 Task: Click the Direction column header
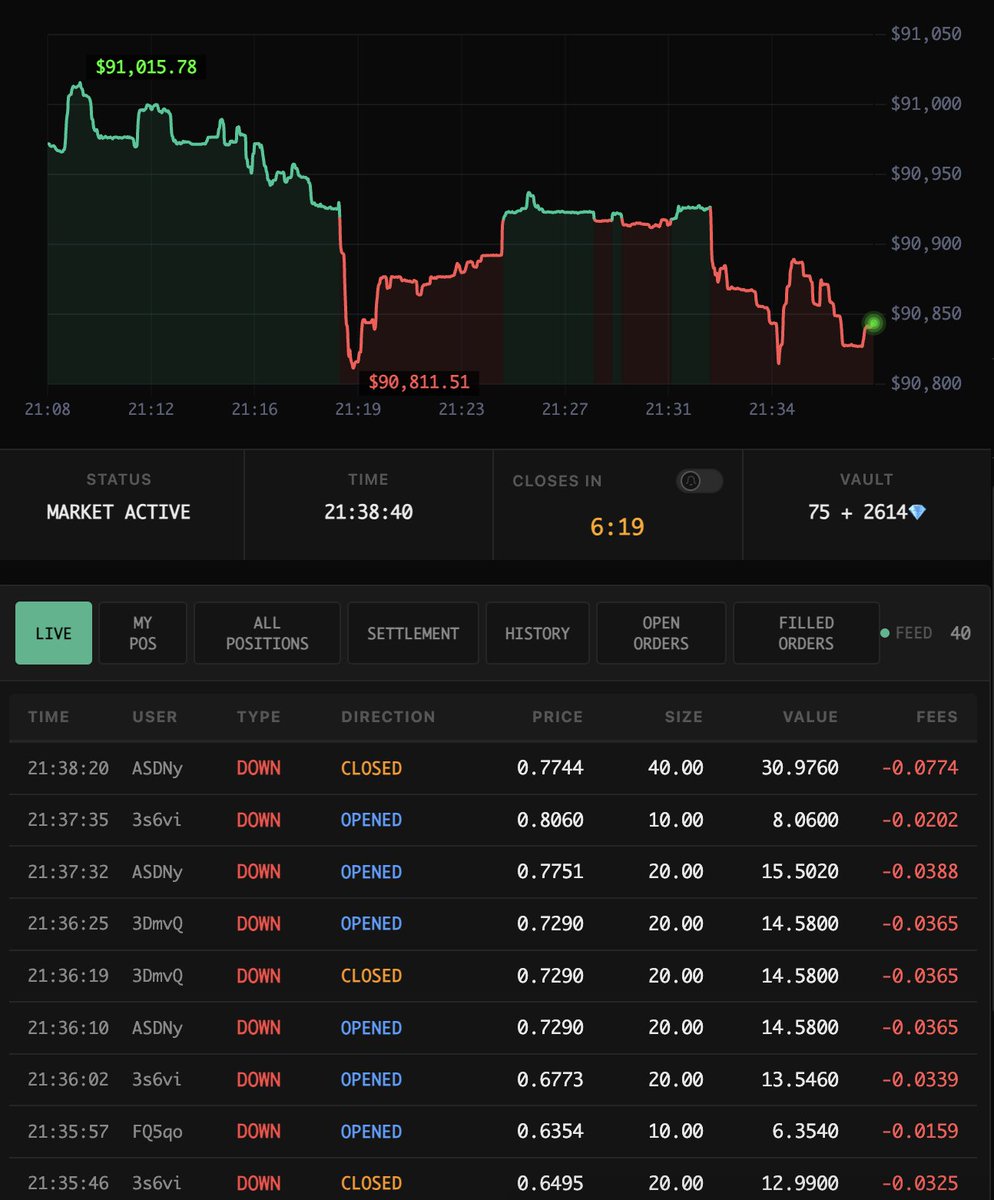(388, 717)
